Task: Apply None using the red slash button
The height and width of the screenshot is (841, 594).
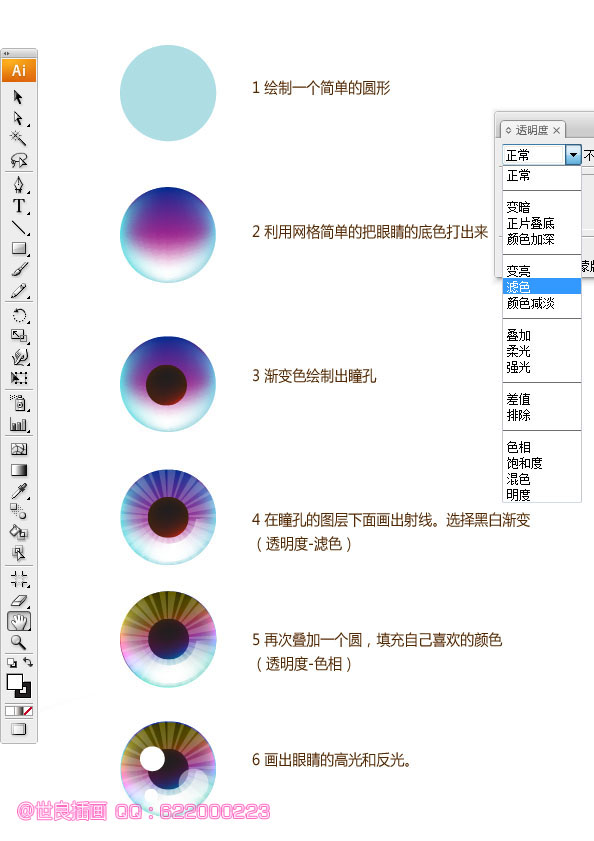Action: click(28, 711)
